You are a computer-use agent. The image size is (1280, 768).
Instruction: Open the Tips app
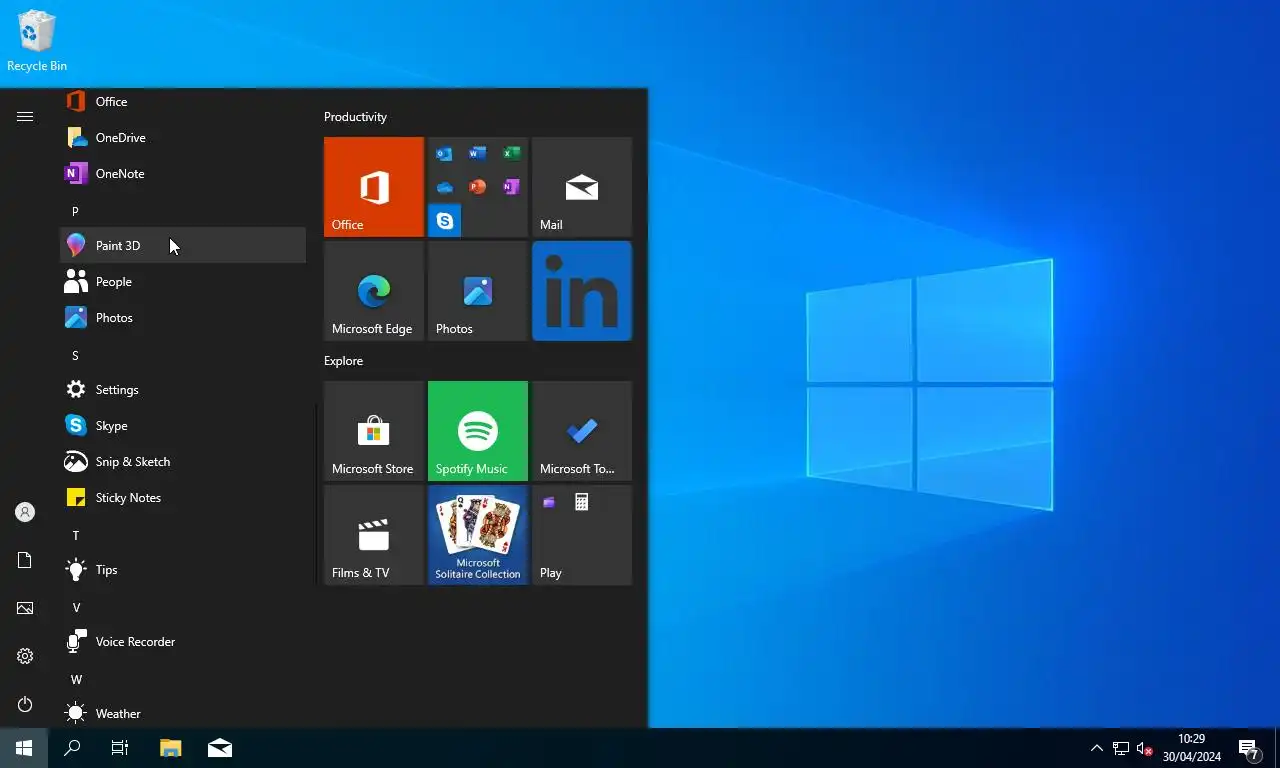tap(183, 570)
